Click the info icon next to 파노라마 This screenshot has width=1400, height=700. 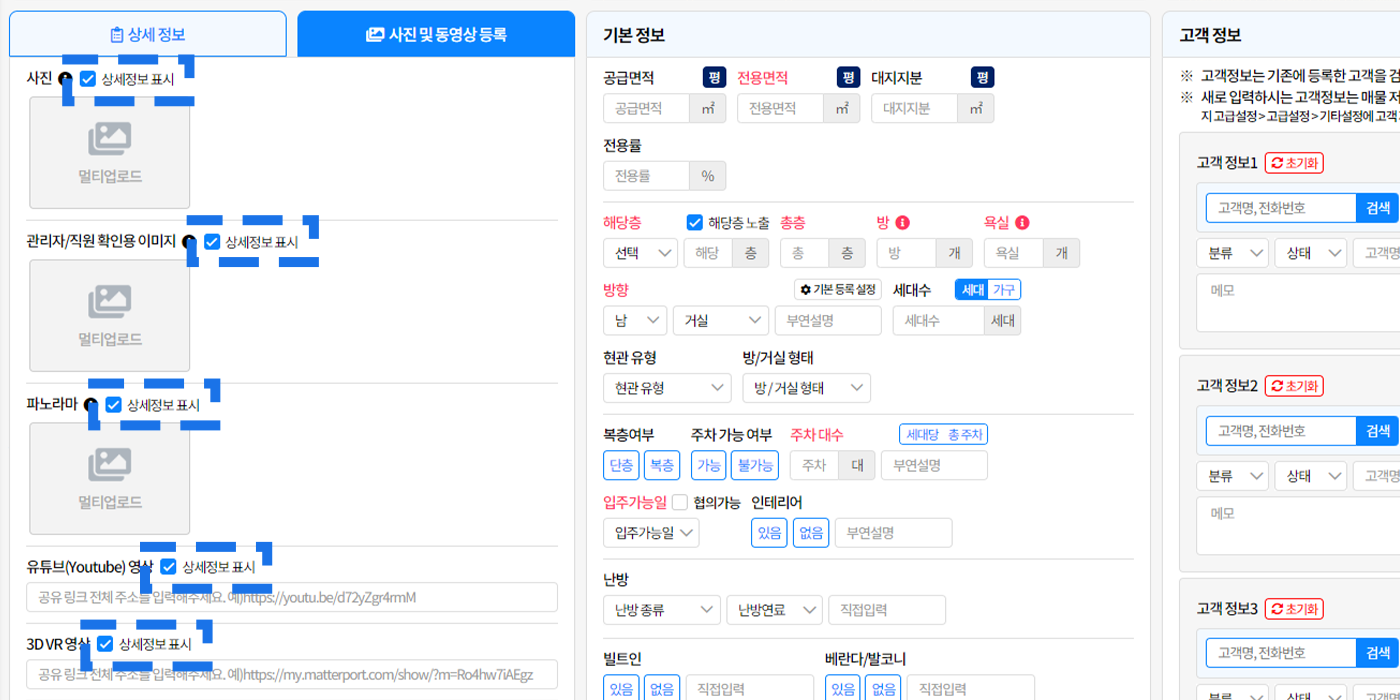(x=91, y=405)
